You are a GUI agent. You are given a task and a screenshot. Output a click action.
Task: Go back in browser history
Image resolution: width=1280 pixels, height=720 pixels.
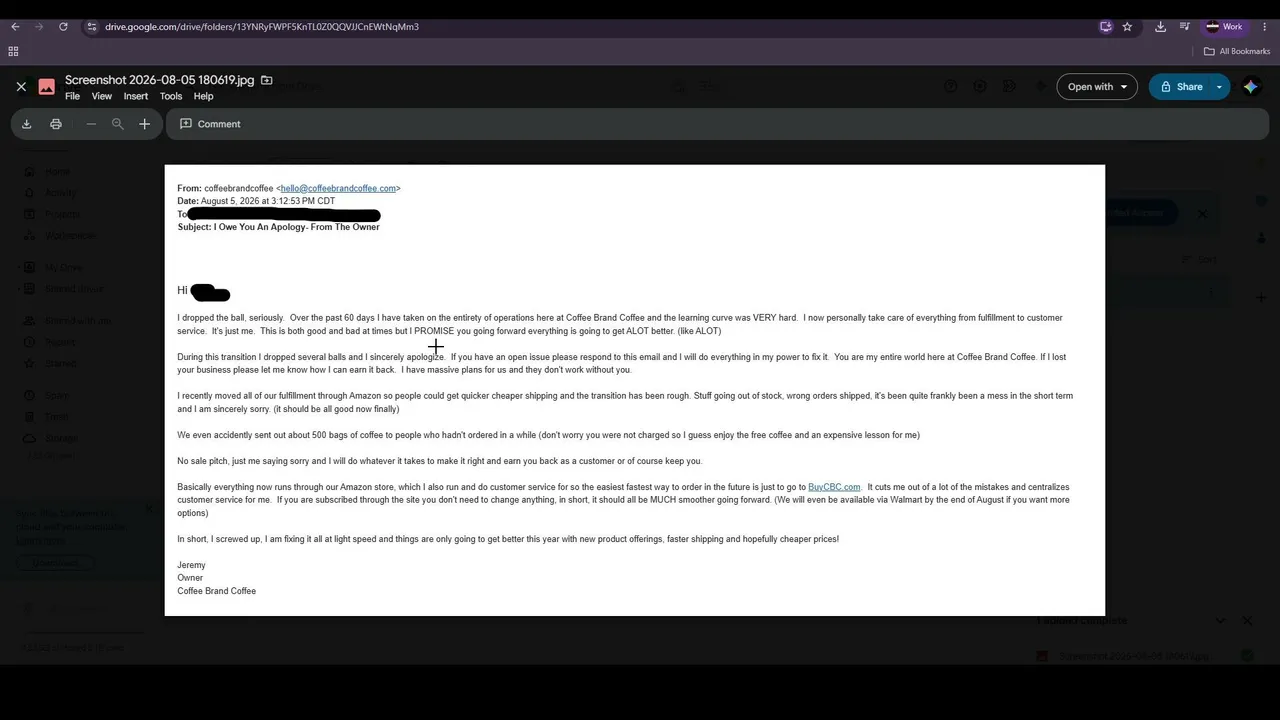point(15,27)
